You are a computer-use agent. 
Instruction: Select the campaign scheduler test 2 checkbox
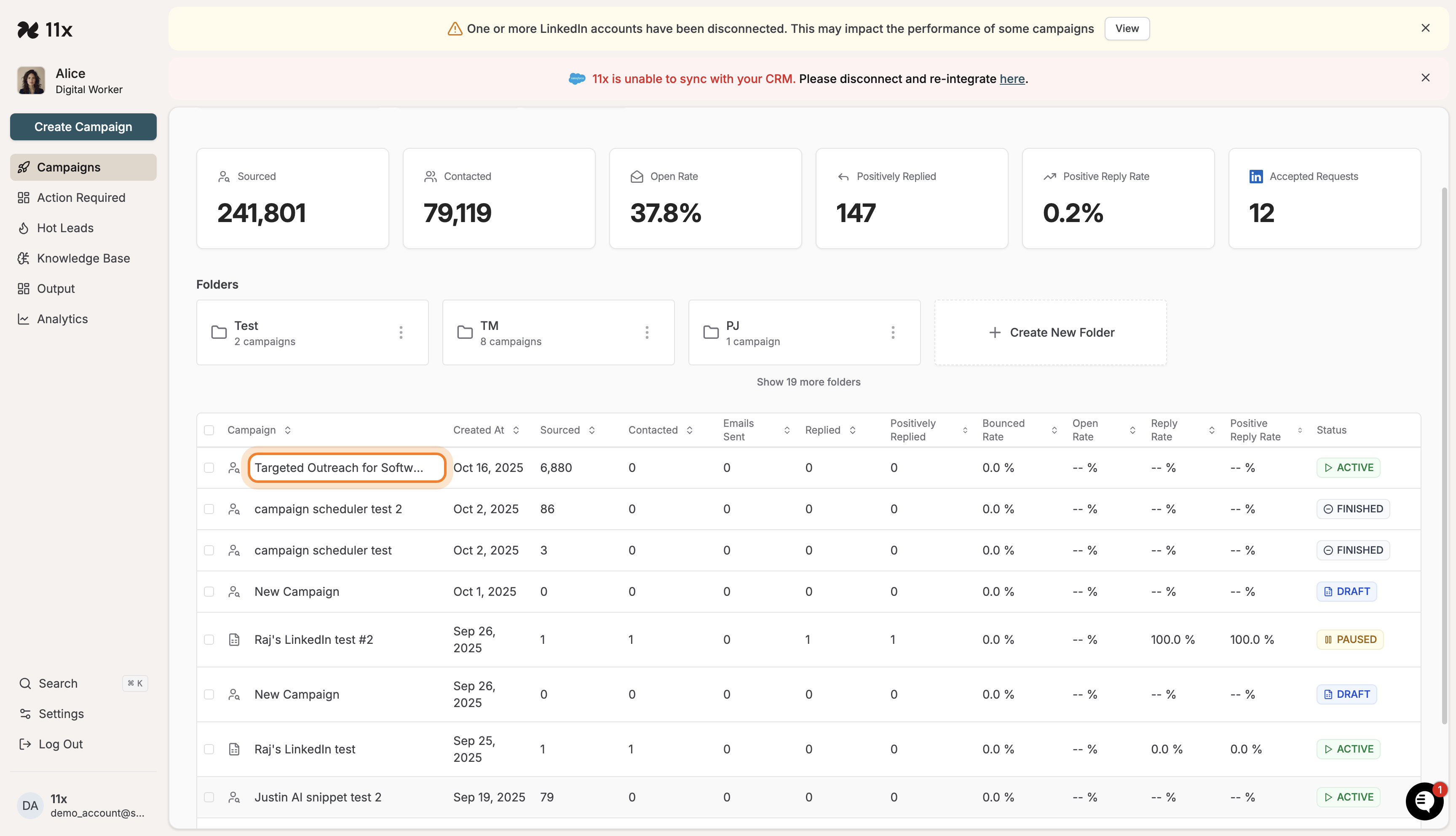[209, 509]
